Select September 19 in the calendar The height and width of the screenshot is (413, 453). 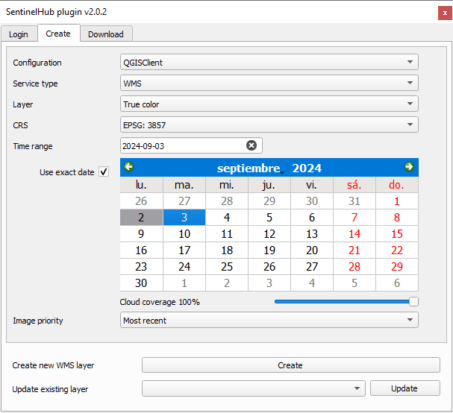(269, 250)
